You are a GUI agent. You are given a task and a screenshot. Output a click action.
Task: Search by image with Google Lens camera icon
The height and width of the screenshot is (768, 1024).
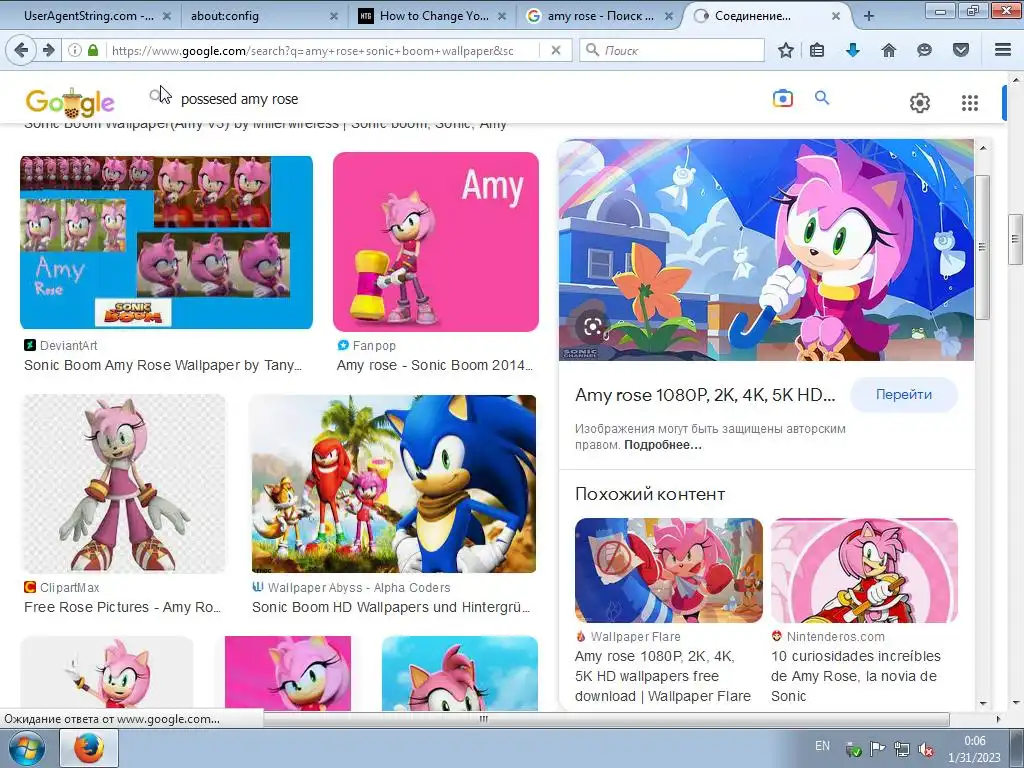[782, 99]
